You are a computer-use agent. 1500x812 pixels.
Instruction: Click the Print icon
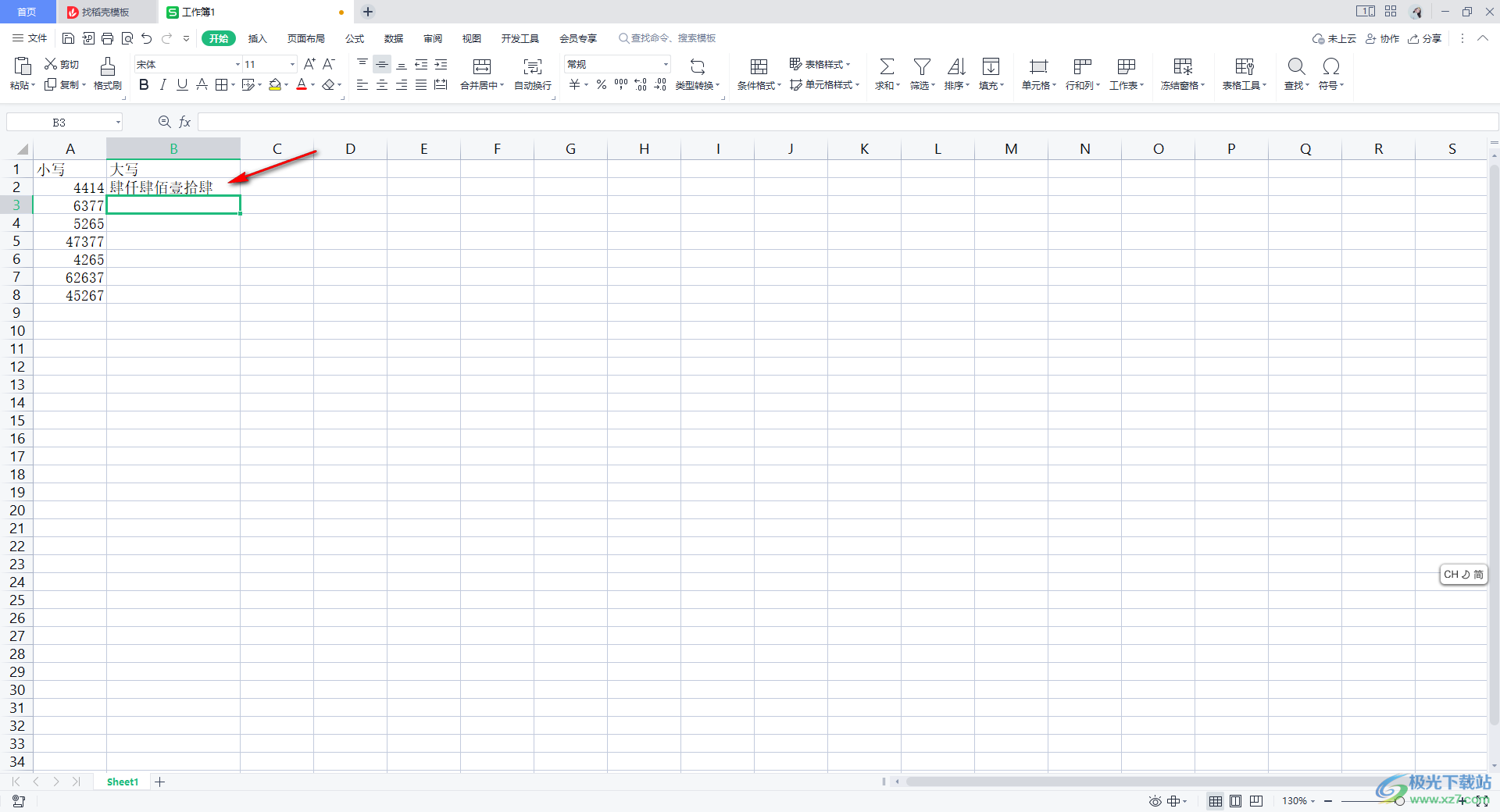coord(107,38)
